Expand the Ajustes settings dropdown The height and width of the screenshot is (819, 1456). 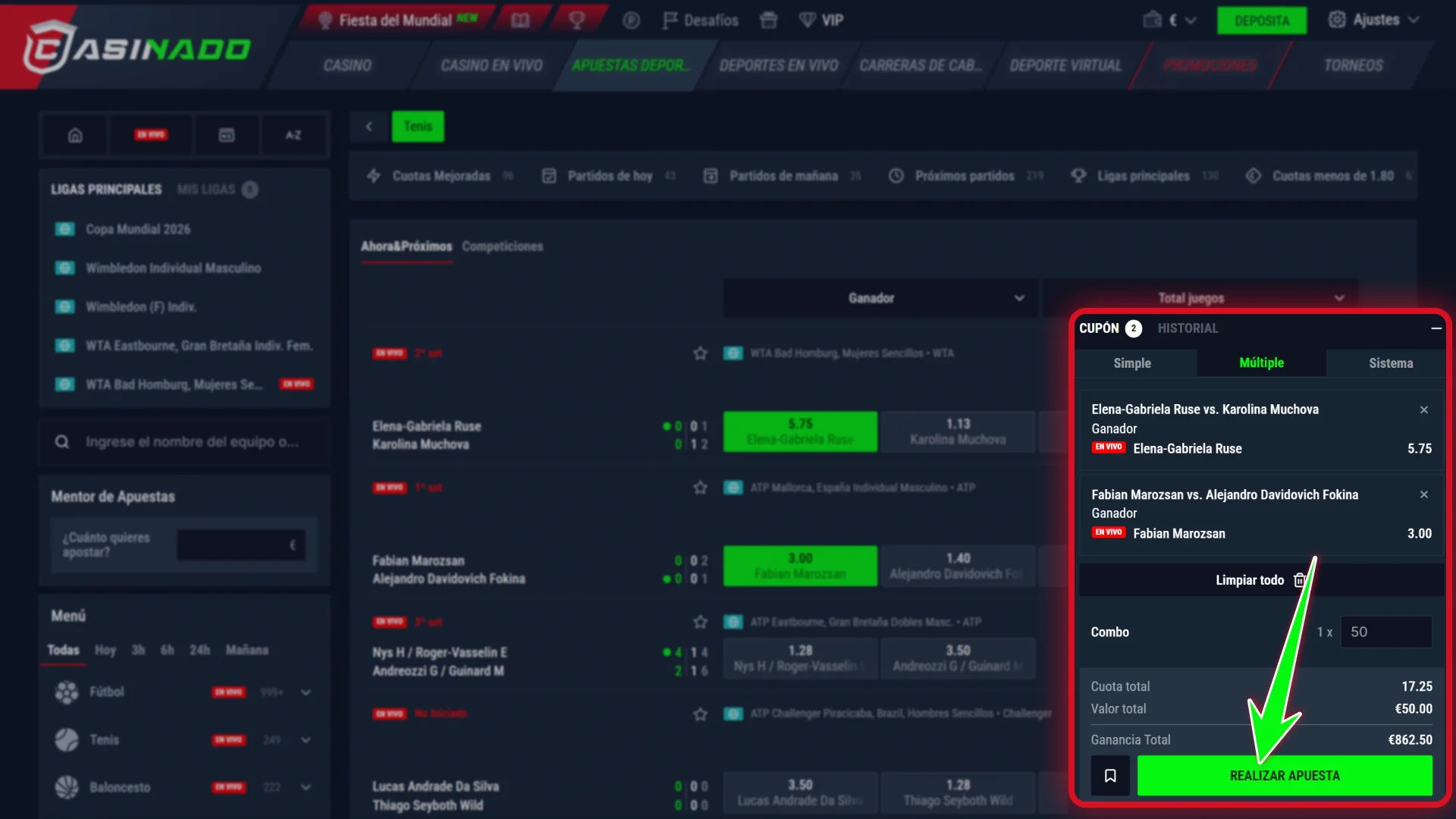(1374, 20)
